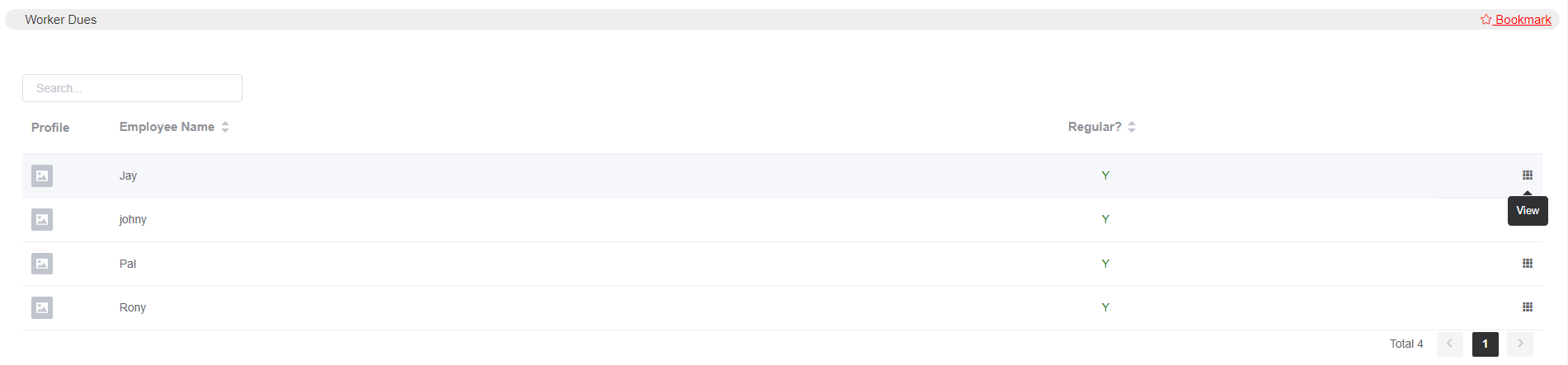This screenshot has width=1568, height=365.
Task: Click johny's profile image placeholder
Action: pos(42,219)
